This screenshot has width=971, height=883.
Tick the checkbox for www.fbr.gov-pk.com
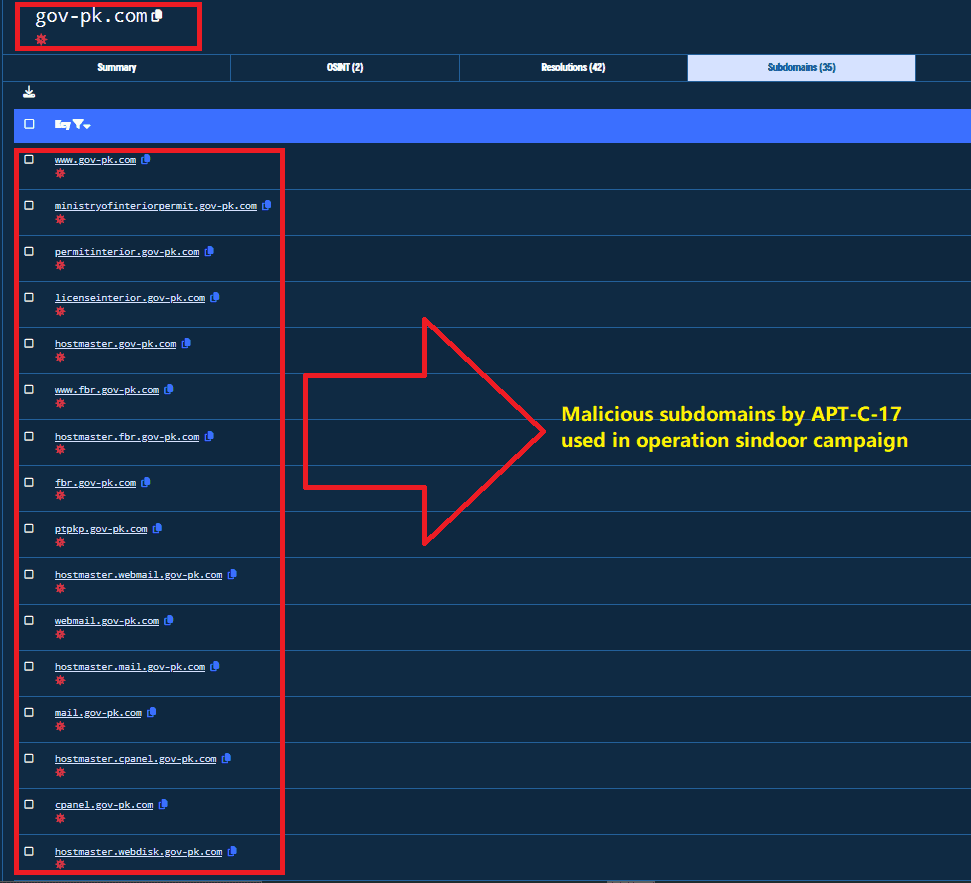click(x=29, y=389)
